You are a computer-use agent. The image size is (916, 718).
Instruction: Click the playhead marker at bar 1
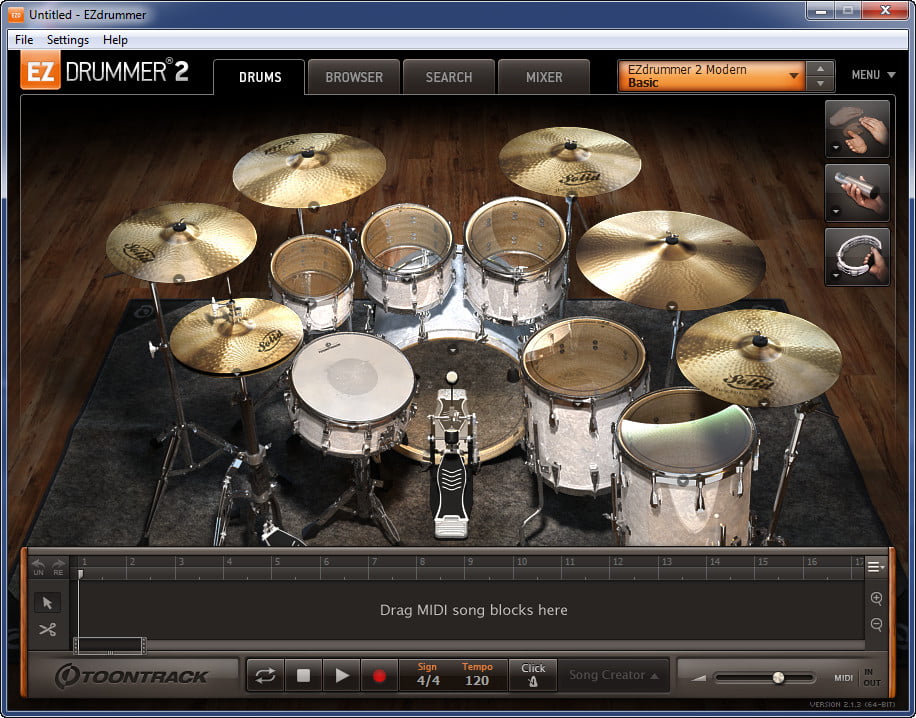(x=80, y=574)
